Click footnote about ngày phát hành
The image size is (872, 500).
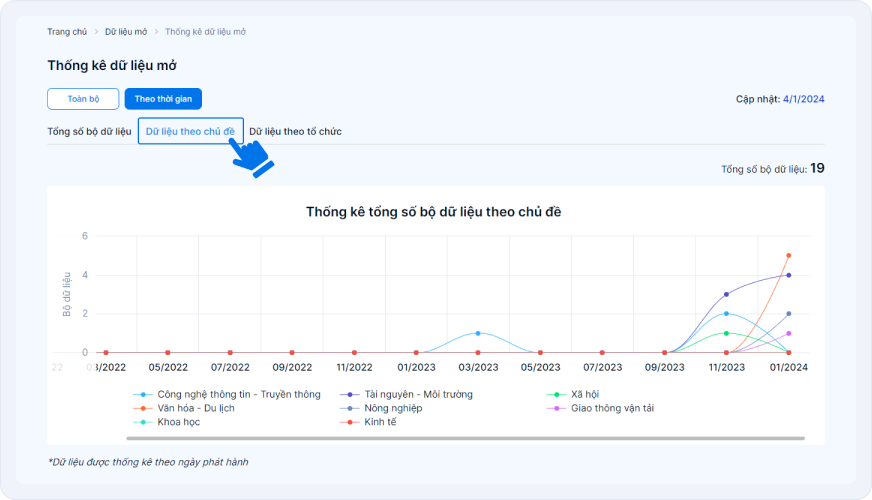pyautogui.click(x=148, y=462)
